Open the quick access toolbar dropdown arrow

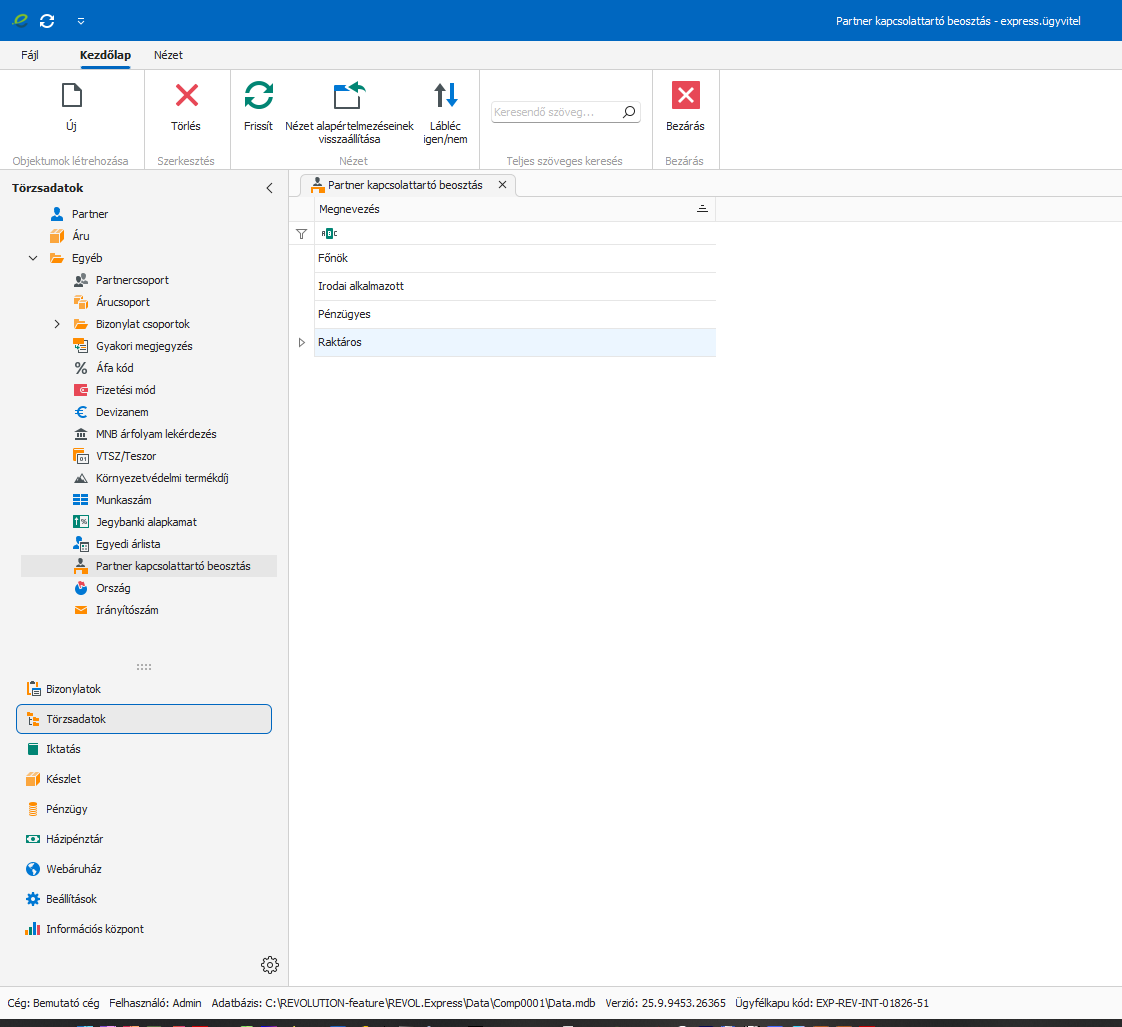coord(80,20)
